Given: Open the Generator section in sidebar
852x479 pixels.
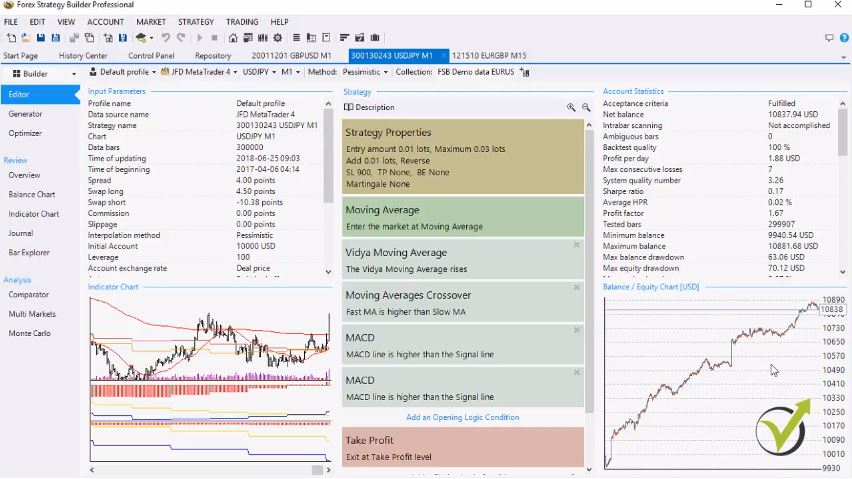Looking at the screenshot, I should 25,114.
